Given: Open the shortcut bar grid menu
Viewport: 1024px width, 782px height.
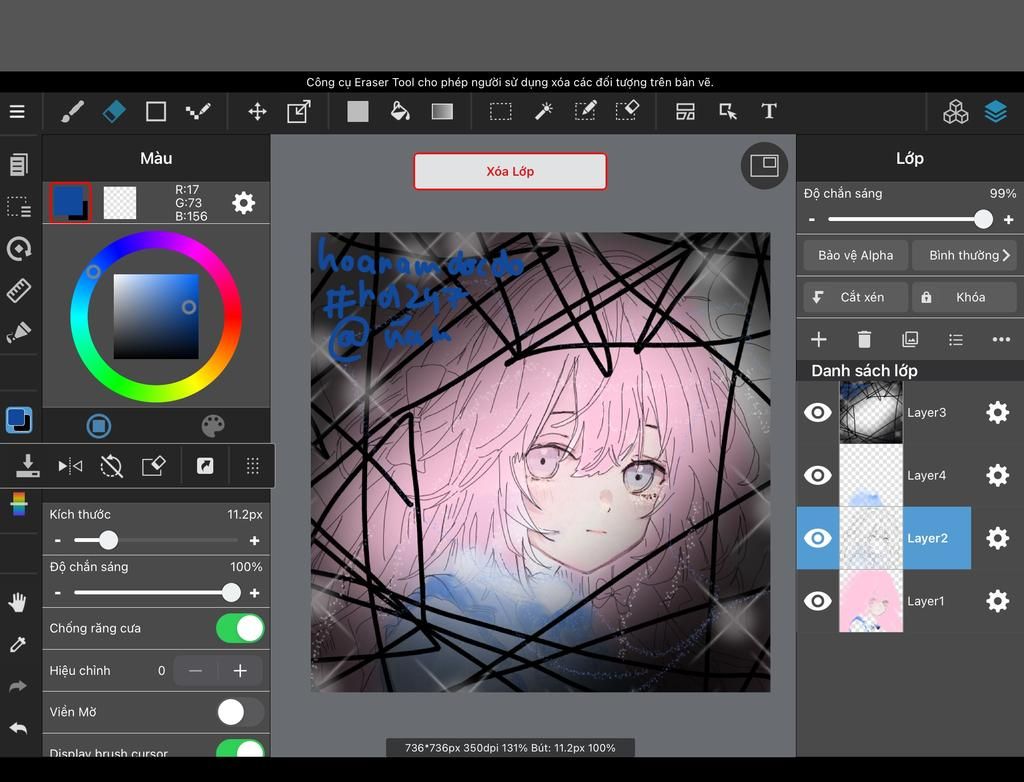Looking at the screenshot, I should click(253, 466).
